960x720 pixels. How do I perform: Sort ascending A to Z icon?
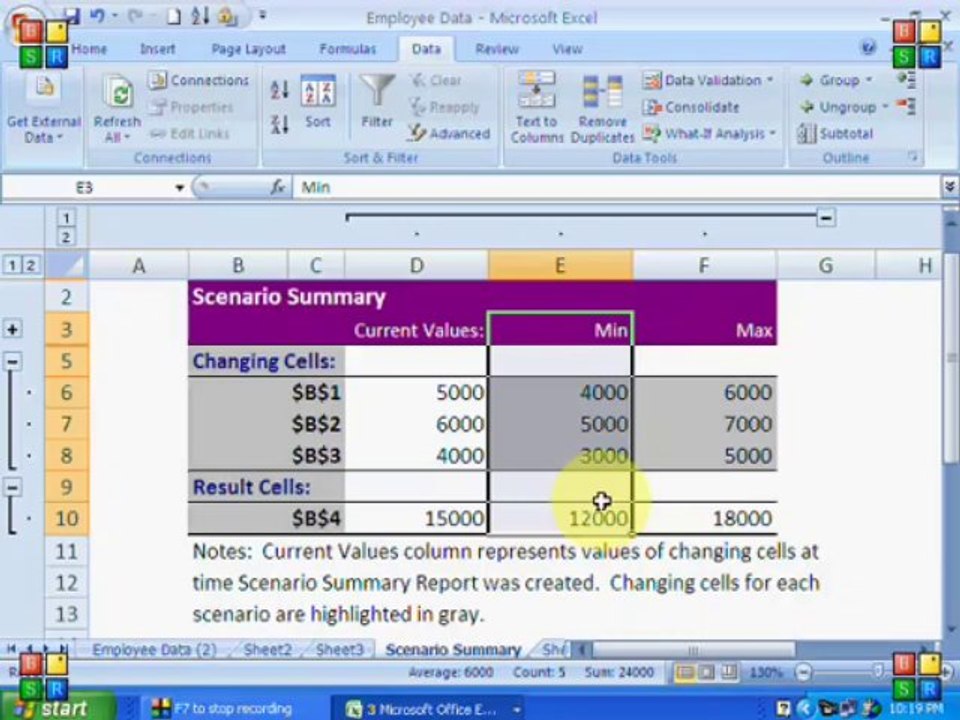(280, 91)
